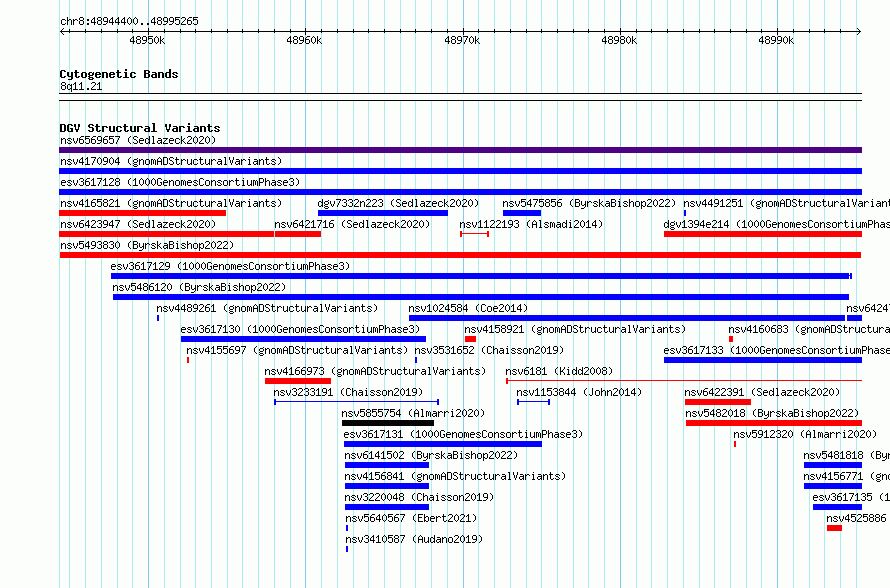
Task: Open the nsv5493830 (ByrskaBishop2022) variant label
Action: click(147, 245)
